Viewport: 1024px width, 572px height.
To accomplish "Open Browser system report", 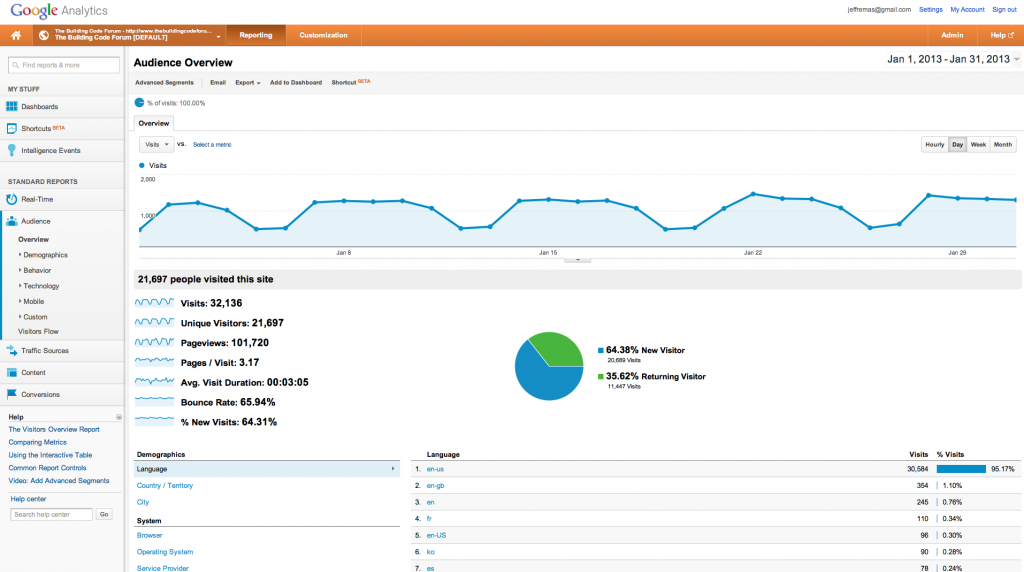I will 150,535.
